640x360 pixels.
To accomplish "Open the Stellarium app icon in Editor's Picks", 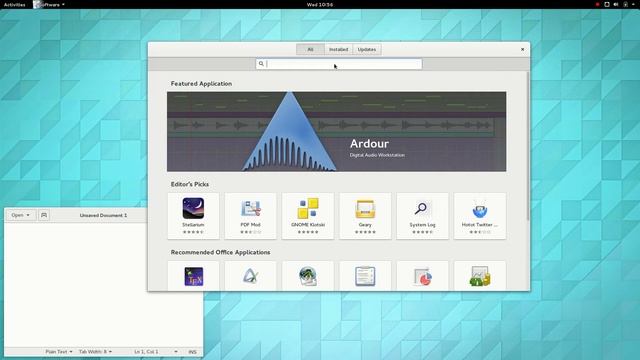I will (193, 208).
